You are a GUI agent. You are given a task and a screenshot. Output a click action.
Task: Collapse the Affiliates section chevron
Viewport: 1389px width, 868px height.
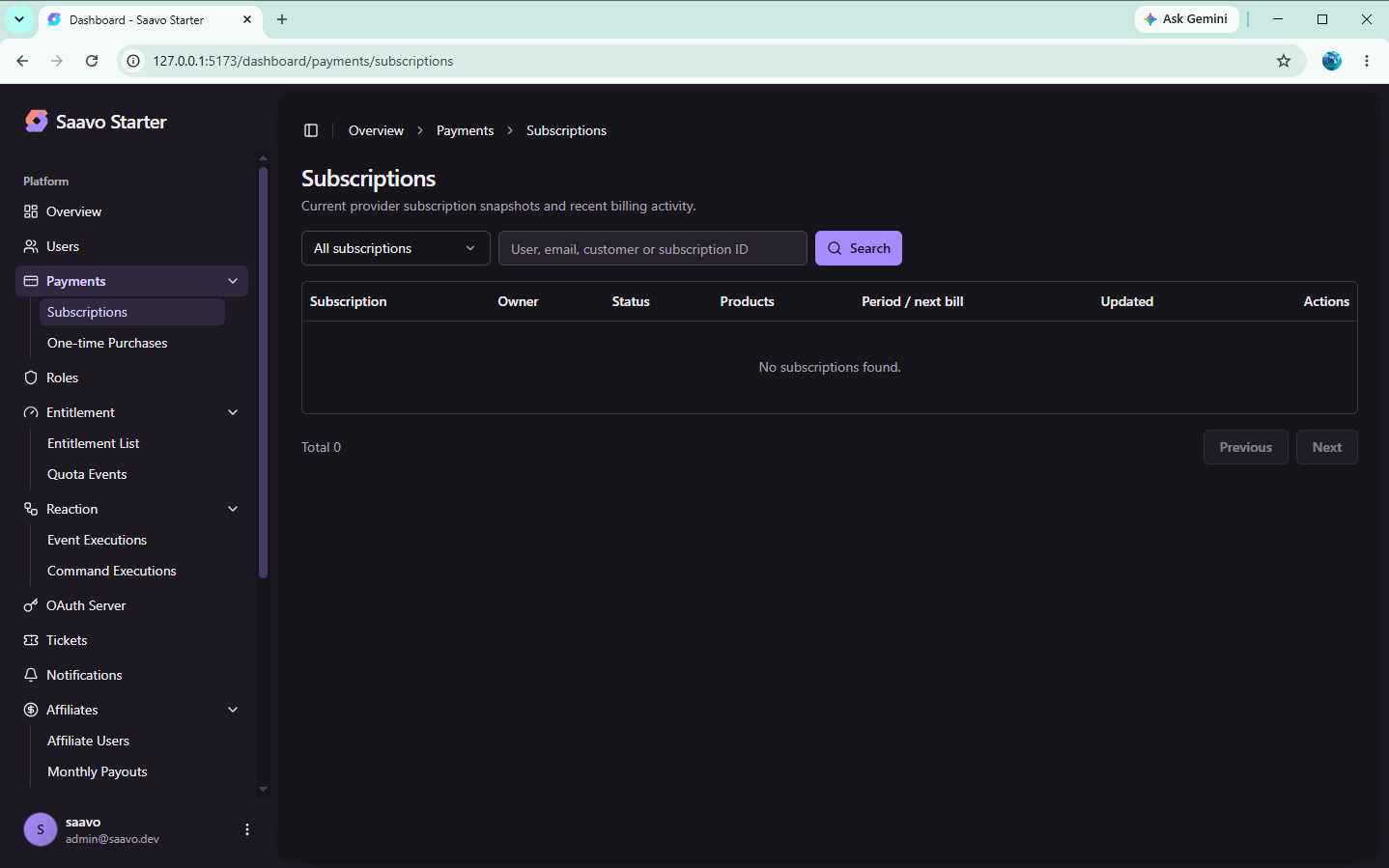233,710
